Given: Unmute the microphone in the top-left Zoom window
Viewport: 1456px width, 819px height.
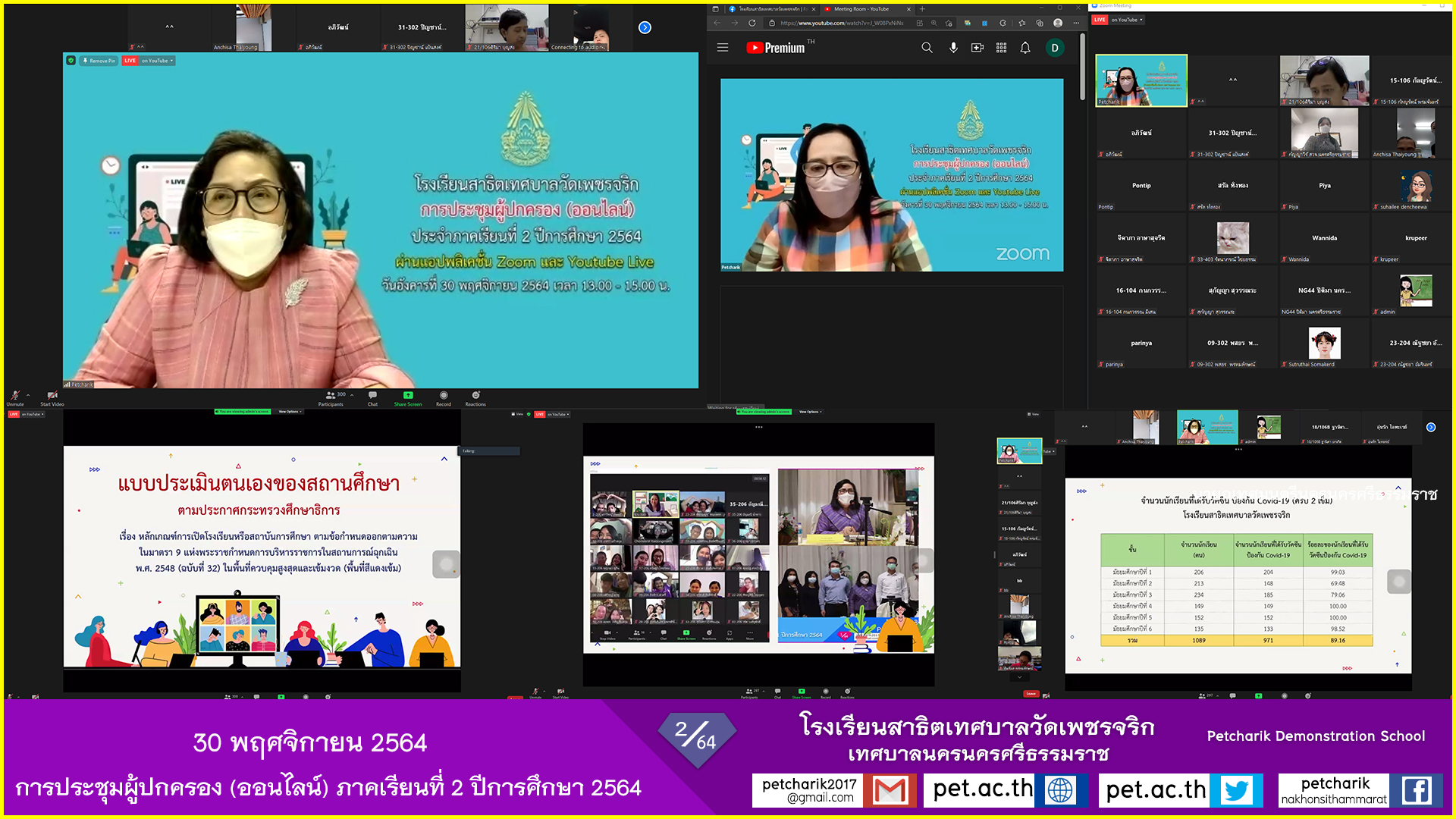Looking at the screenshot, I should (14, 398).
